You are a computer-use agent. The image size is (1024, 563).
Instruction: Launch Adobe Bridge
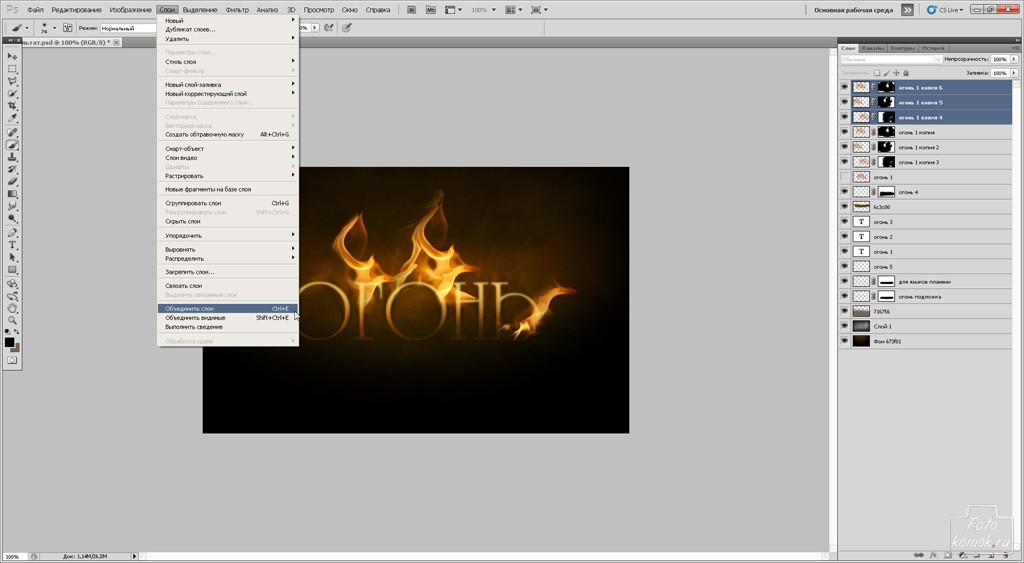coord(411,10)
